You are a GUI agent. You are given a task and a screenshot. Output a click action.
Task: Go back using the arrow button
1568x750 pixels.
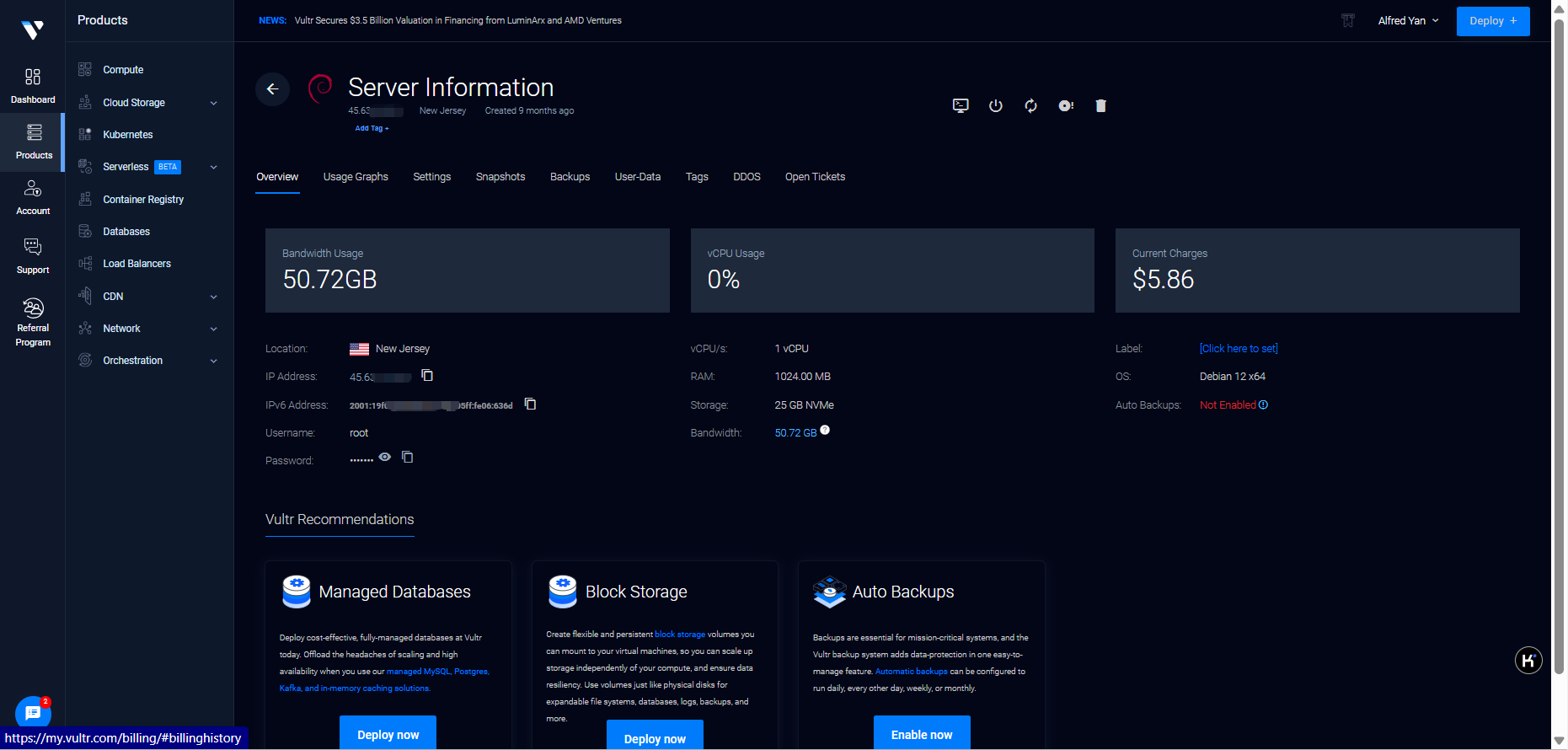point(272,88)
